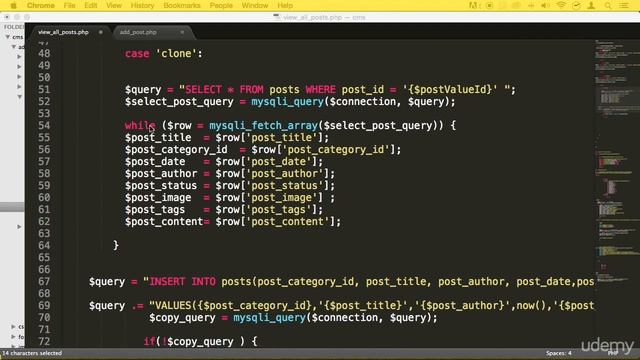640x360 pixels.
Task: Click the screen recording stop icon
Action: tap(489, 5)
